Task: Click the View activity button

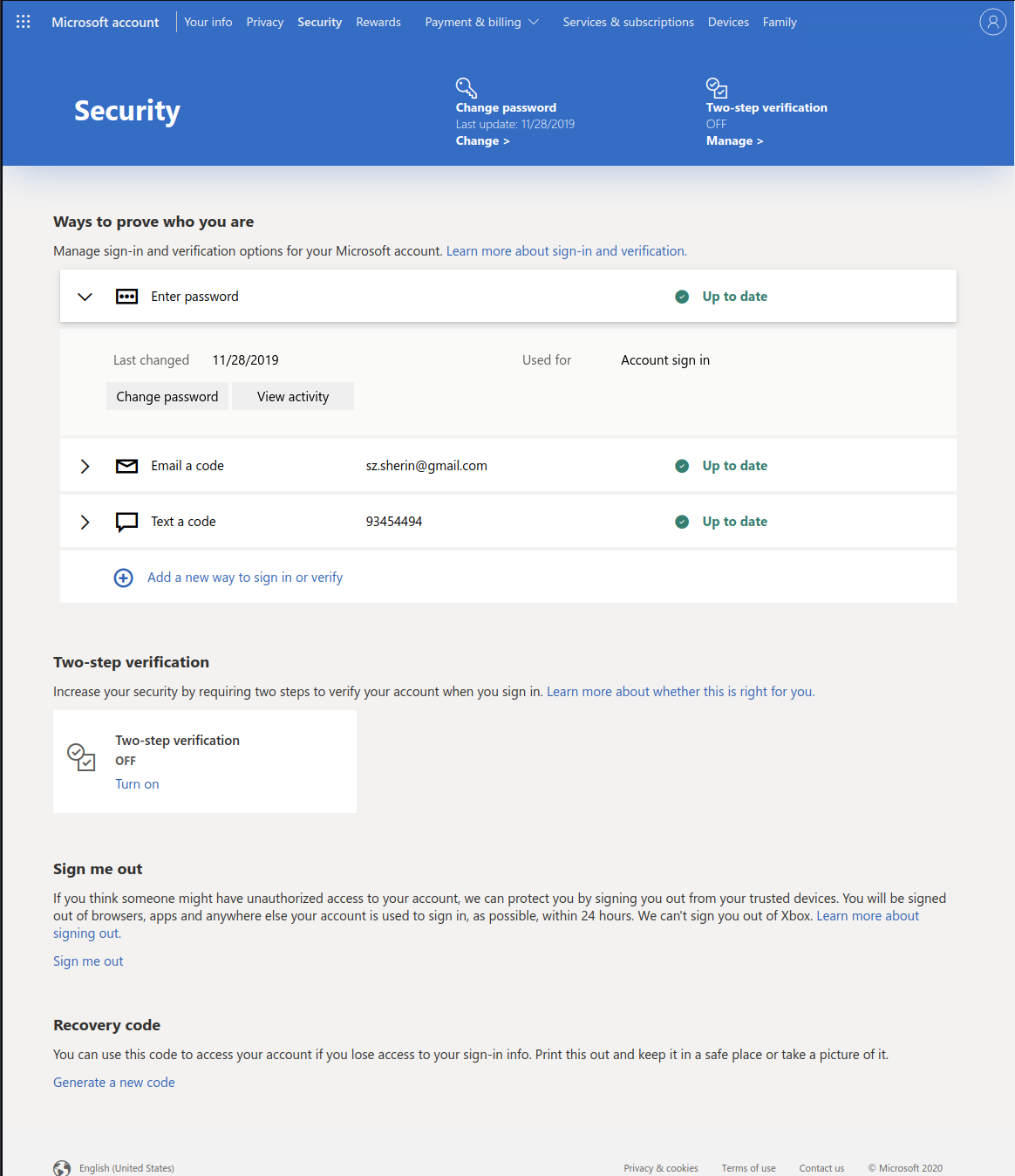Action: click(x=293, y=396)
